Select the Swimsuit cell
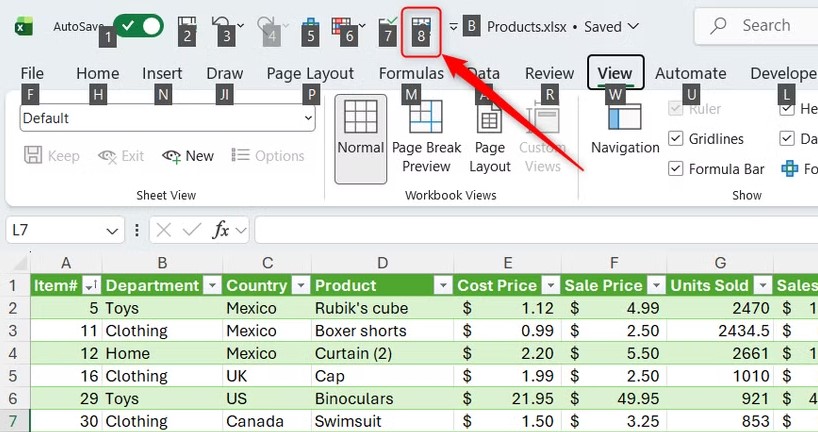 click(x=382, y=421)
